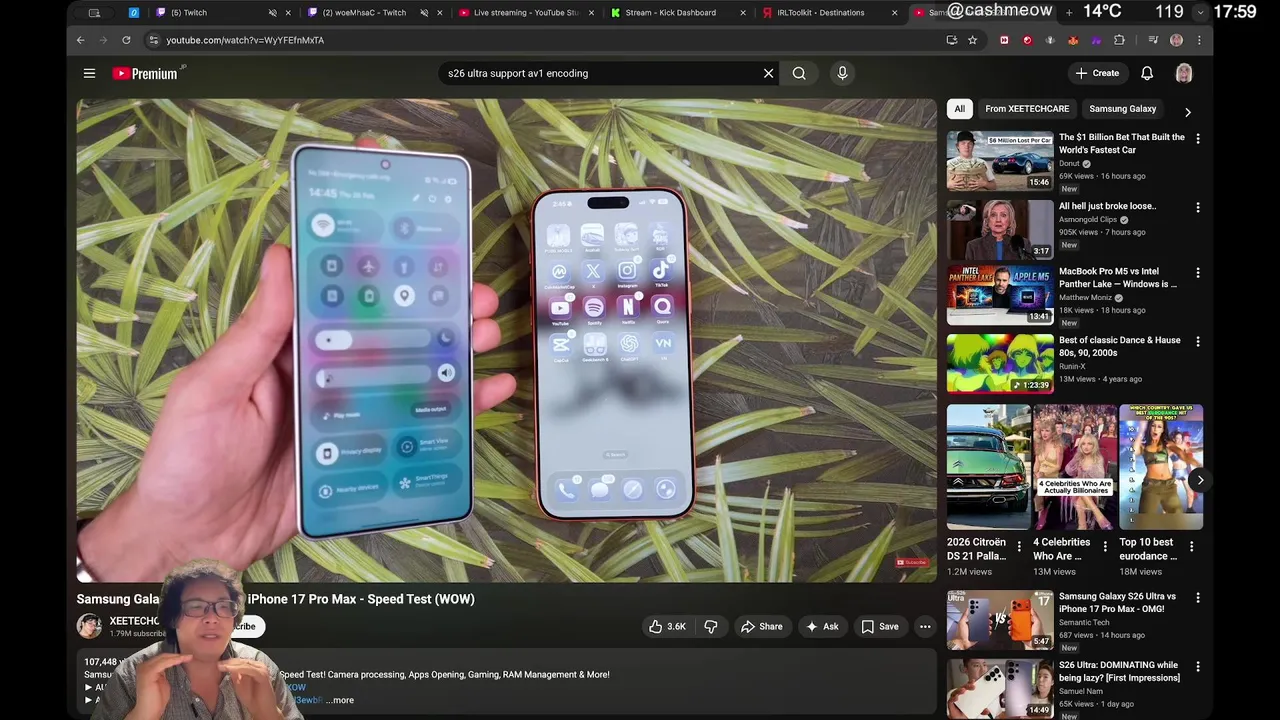This screenshot has width=1280, height=720.
Task: Click the browser address bar URL
Action: pyautogui.click(x=245, y=40)
